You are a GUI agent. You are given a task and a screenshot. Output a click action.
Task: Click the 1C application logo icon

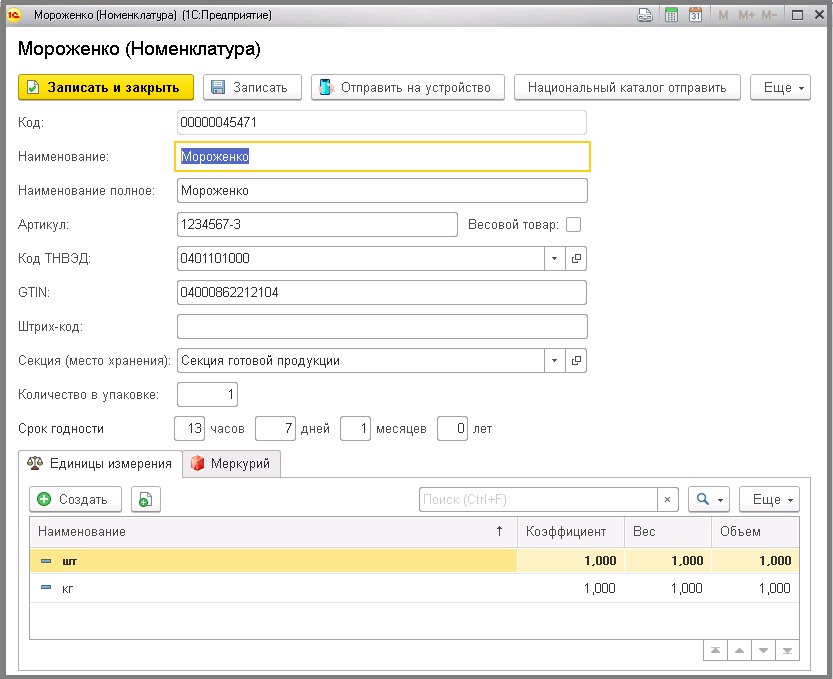pos(14,15)
